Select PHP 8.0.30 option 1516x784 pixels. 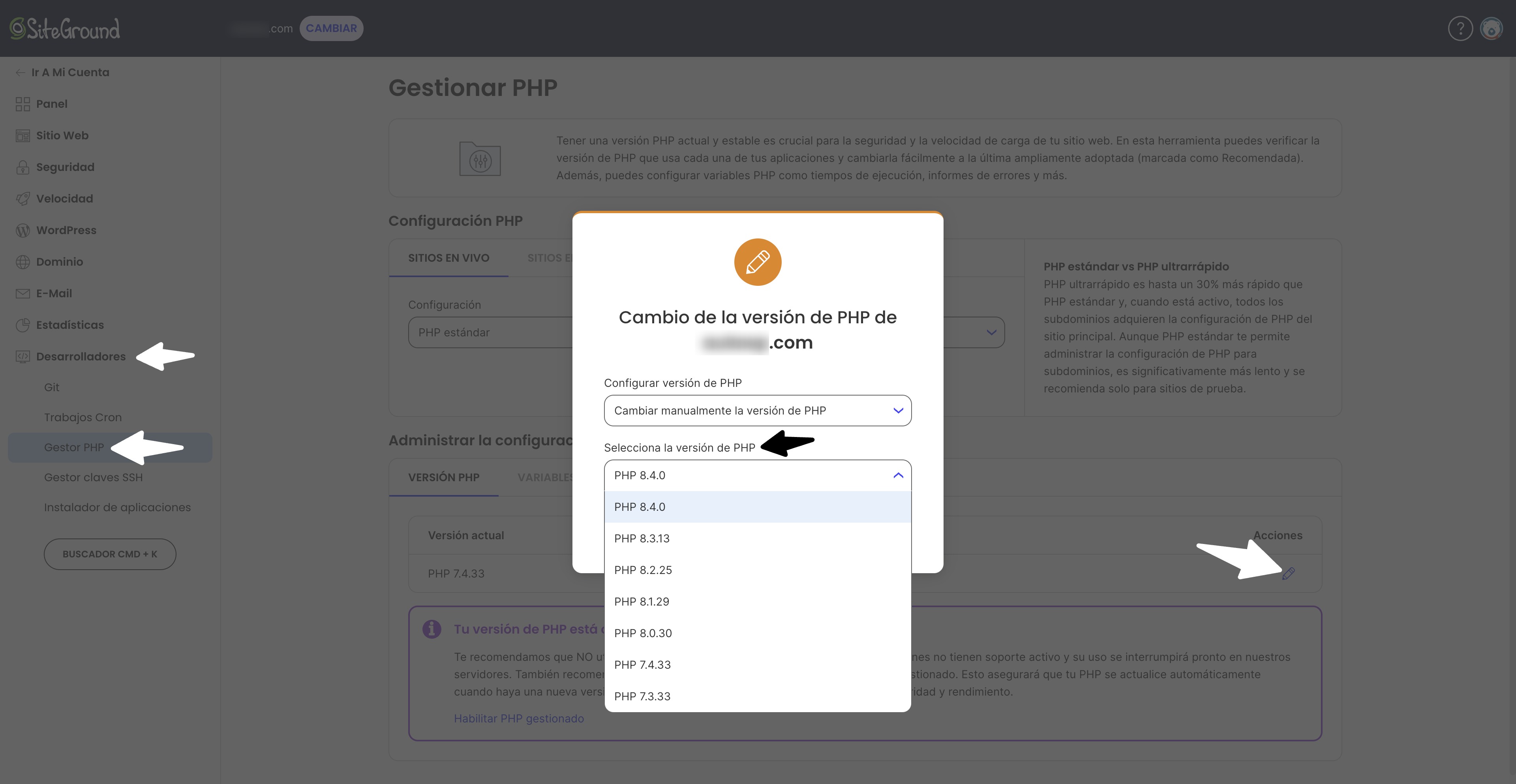[758, 633]
